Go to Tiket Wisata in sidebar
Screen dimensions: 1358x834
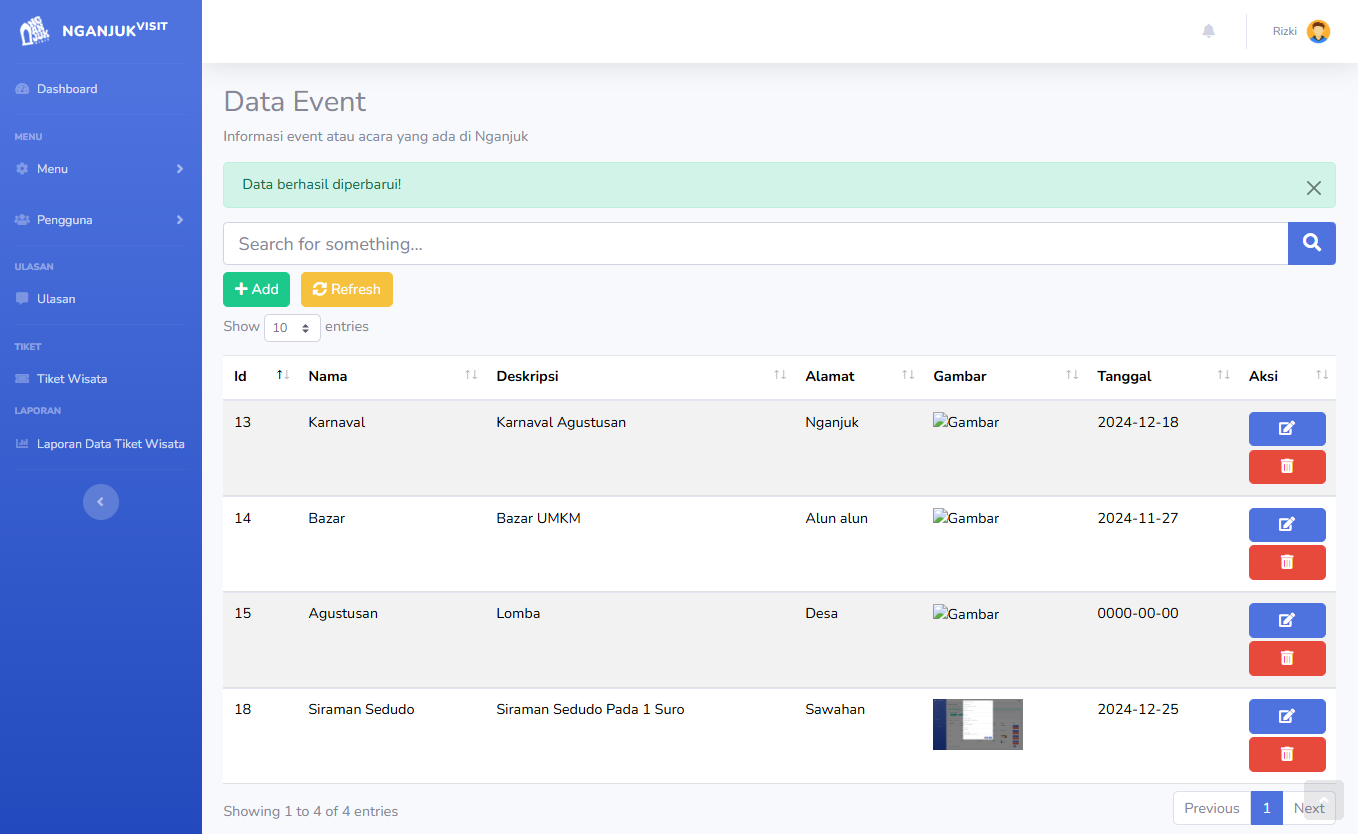pos(71,379)
